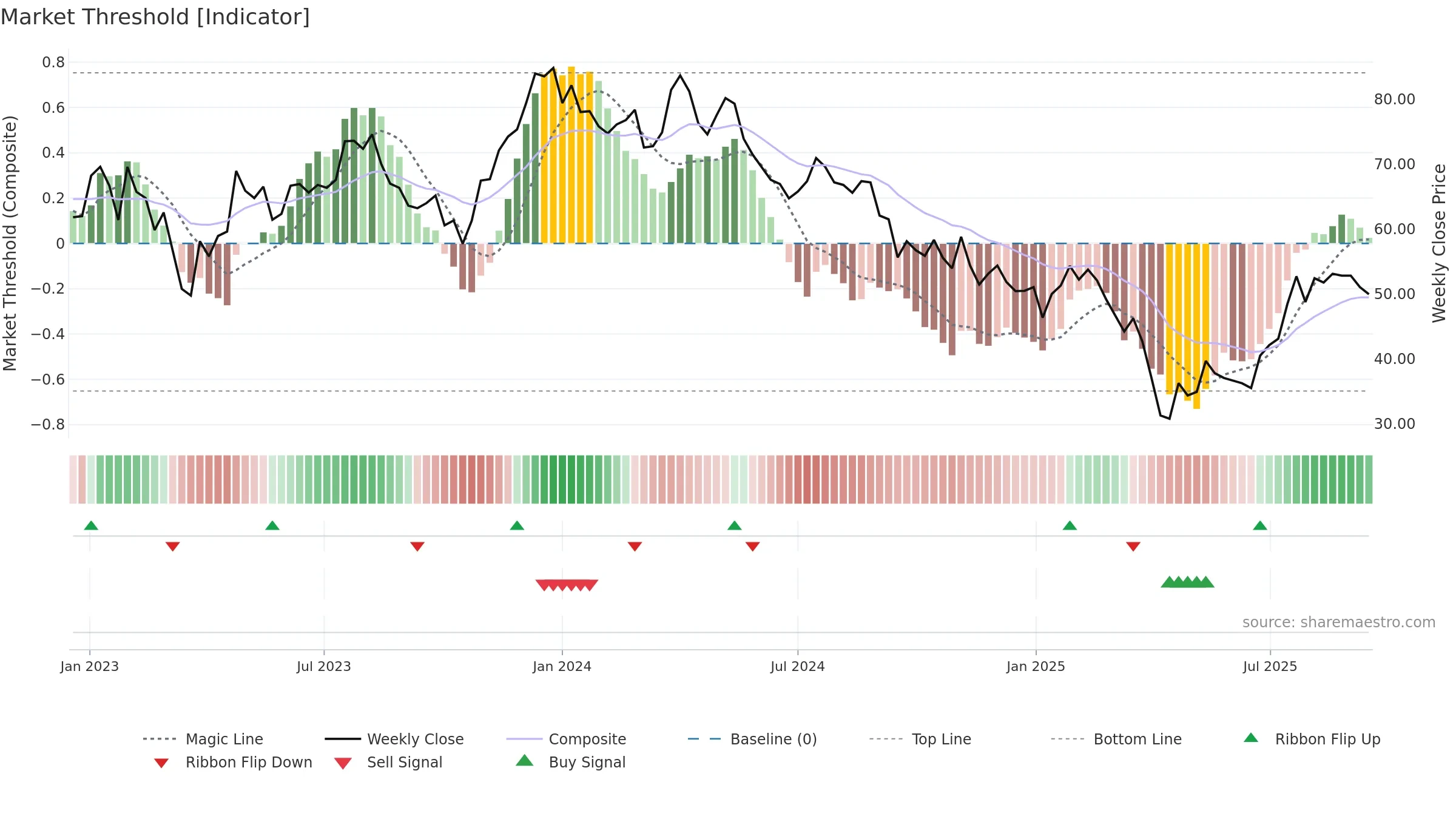The height and width of the screenshot is (819, 1456).
Task: Click the Ribbon Flip Up marker just before Jan 2024
Action: pos(517,525)
